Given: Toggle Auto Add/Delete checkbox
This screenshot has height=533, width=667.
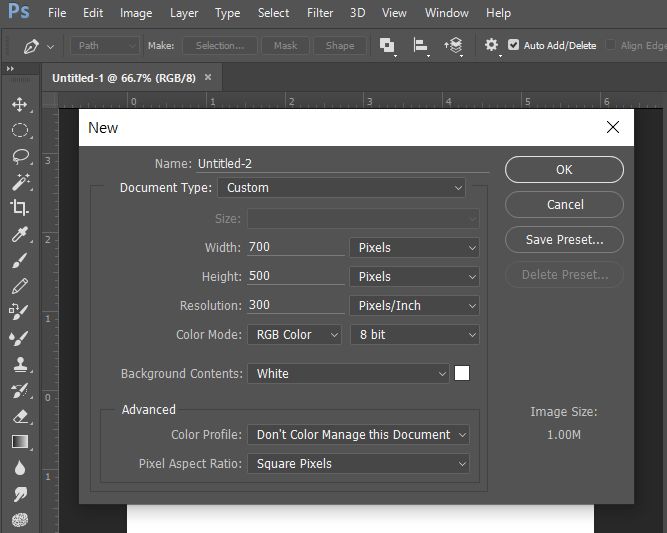Looking at the screenshot, I should tap(513, 45).
